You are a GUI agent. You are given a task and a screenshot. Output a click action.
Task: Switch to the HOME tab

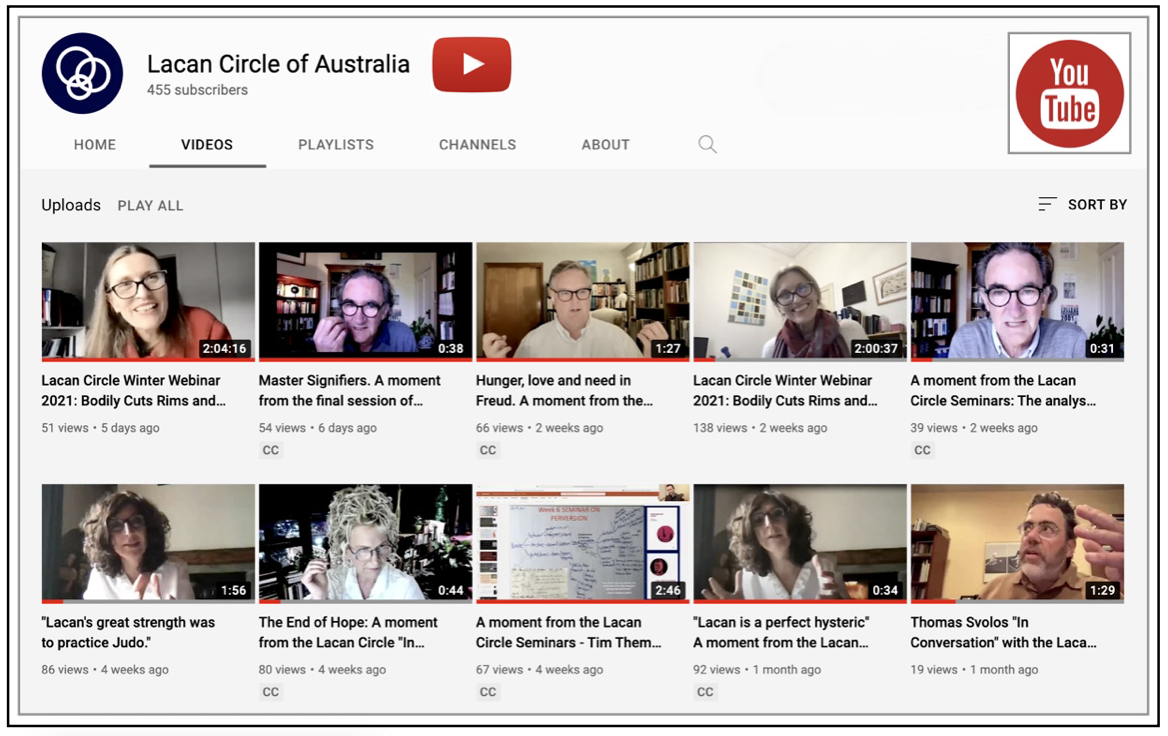tap(95, 145)
